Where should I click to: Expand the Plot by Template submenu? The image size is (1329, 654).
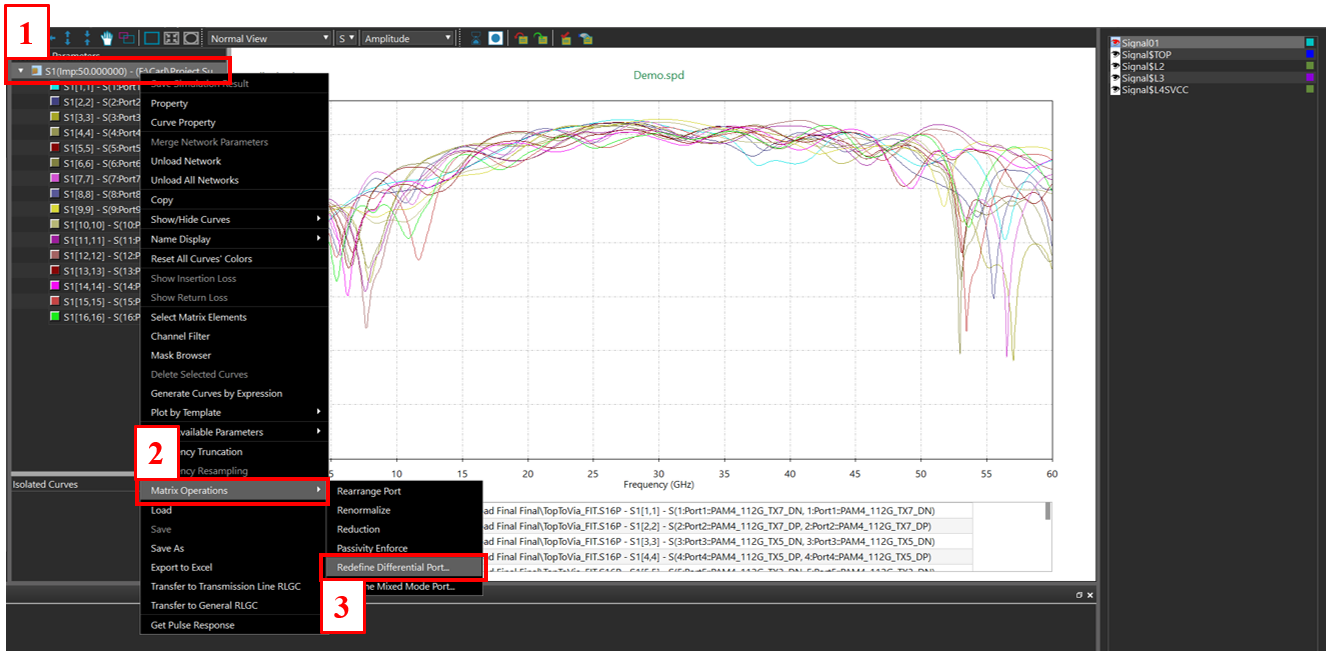pos(234,412)
